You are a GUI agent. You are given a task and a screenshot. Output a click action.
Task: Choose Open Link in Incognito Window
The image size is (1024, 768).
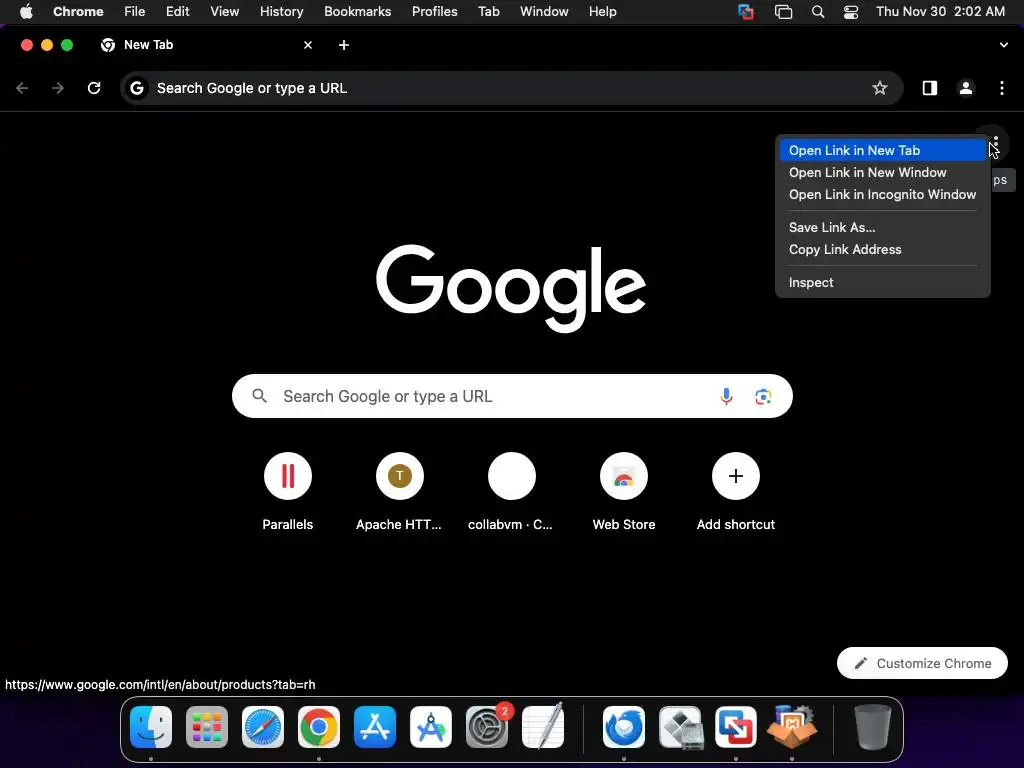882,195
